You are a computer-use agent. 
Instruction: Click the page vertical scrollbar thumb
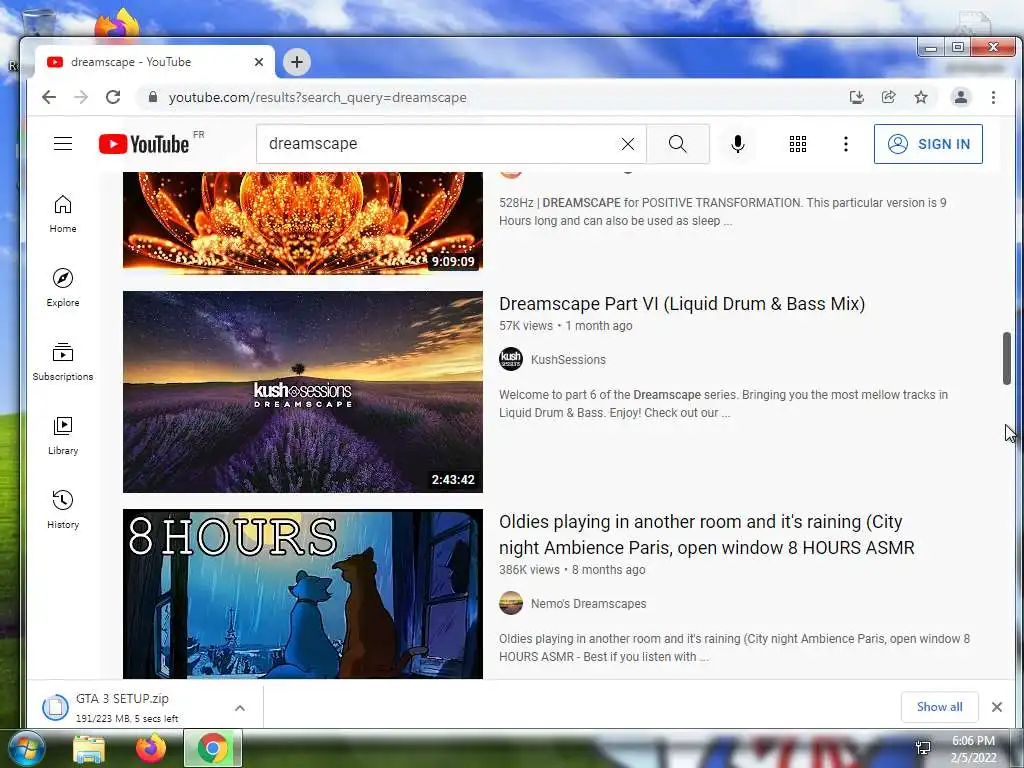pos(1007,359)
